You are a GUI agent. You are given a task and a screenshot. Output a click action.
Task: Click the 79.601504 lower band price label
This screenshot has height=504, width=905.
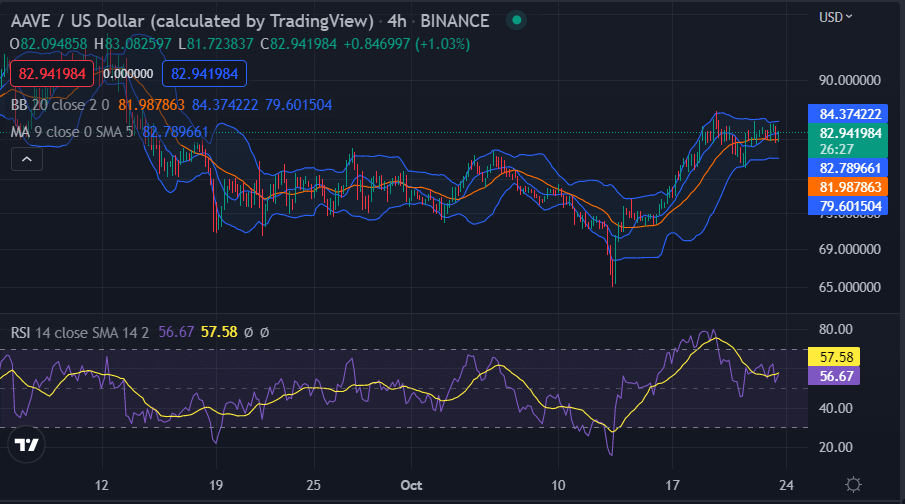pyautogui.click(x=847, y=206)
